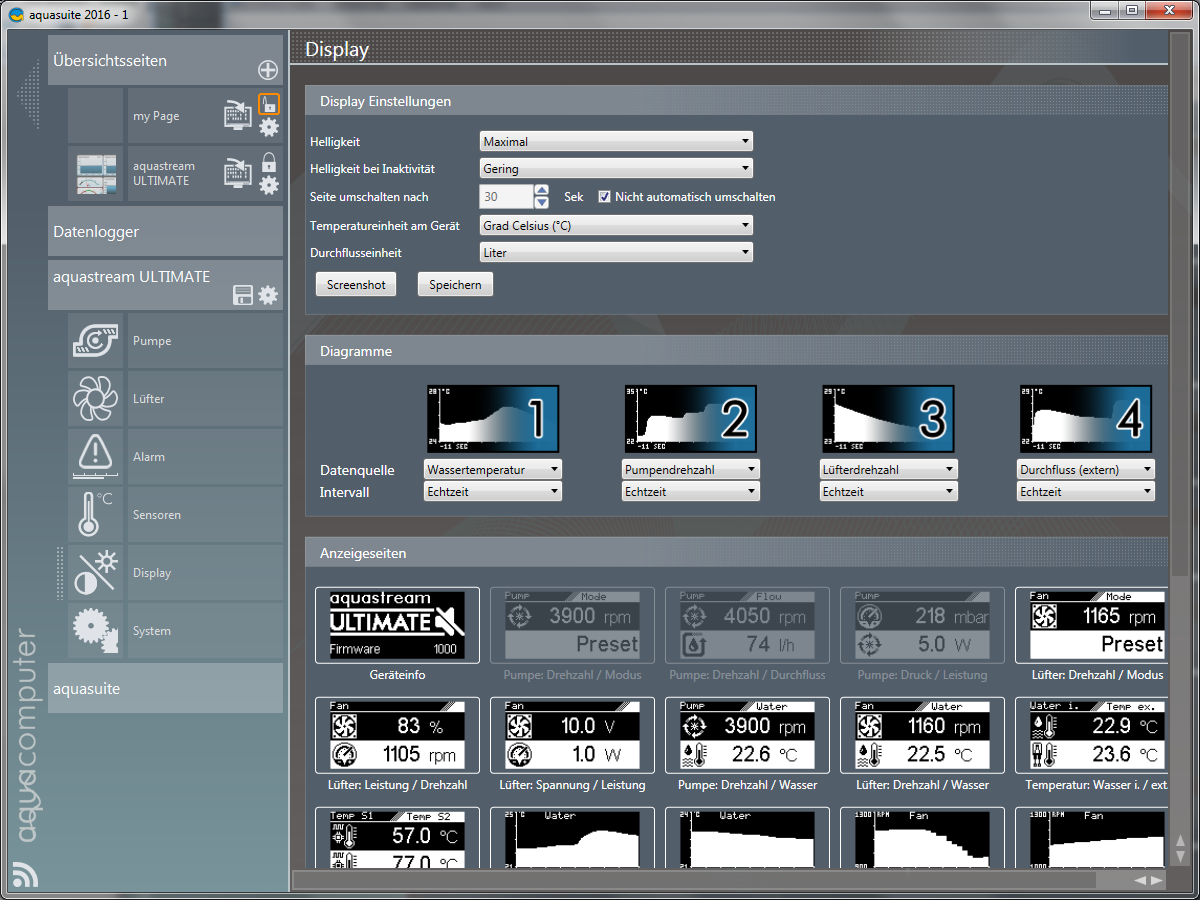Open Intervall dropdown under diagram 2

coord(691,491)
